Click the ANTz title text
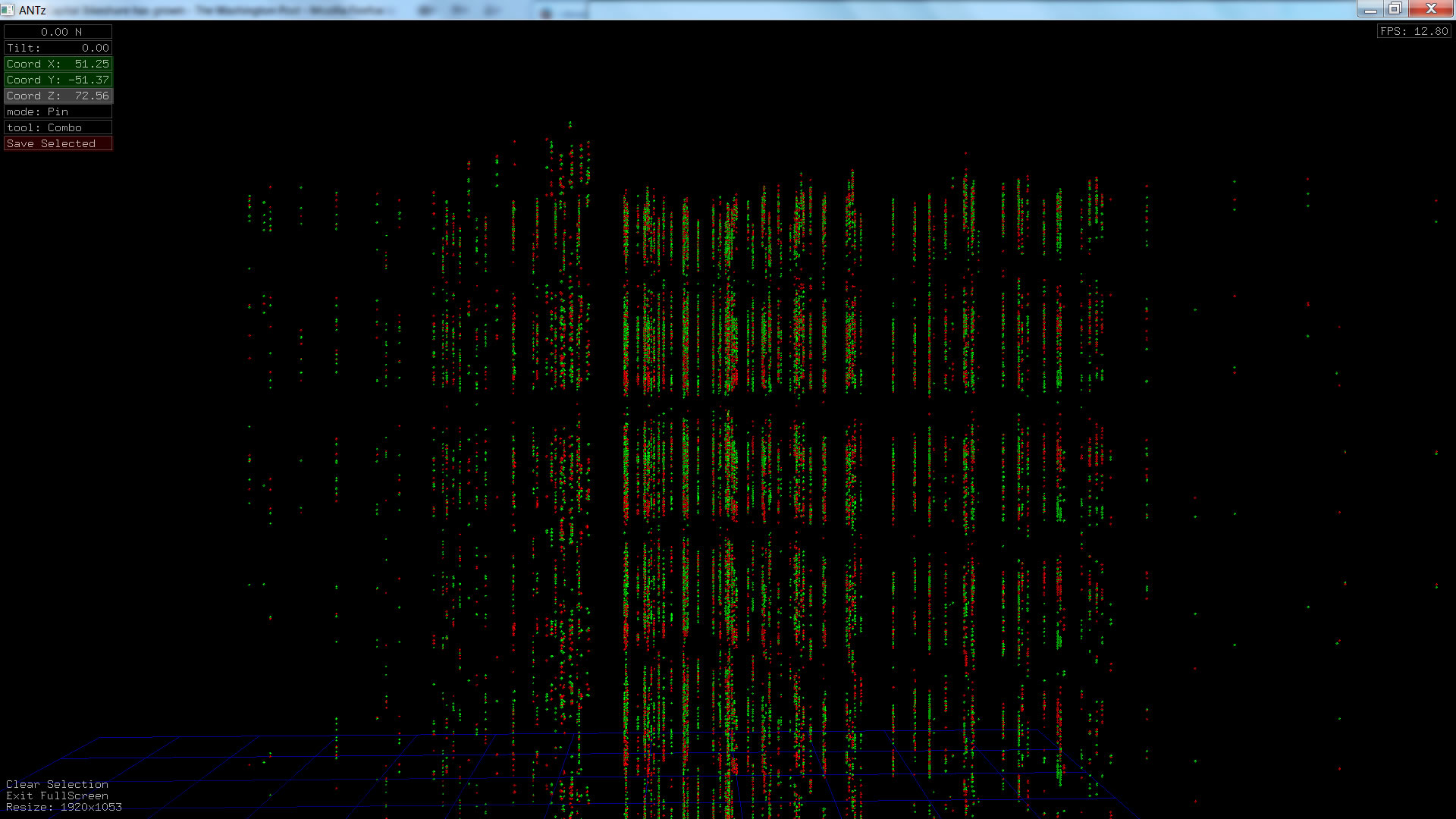Viewport: 1456px width, 819px height. [33, 10]
